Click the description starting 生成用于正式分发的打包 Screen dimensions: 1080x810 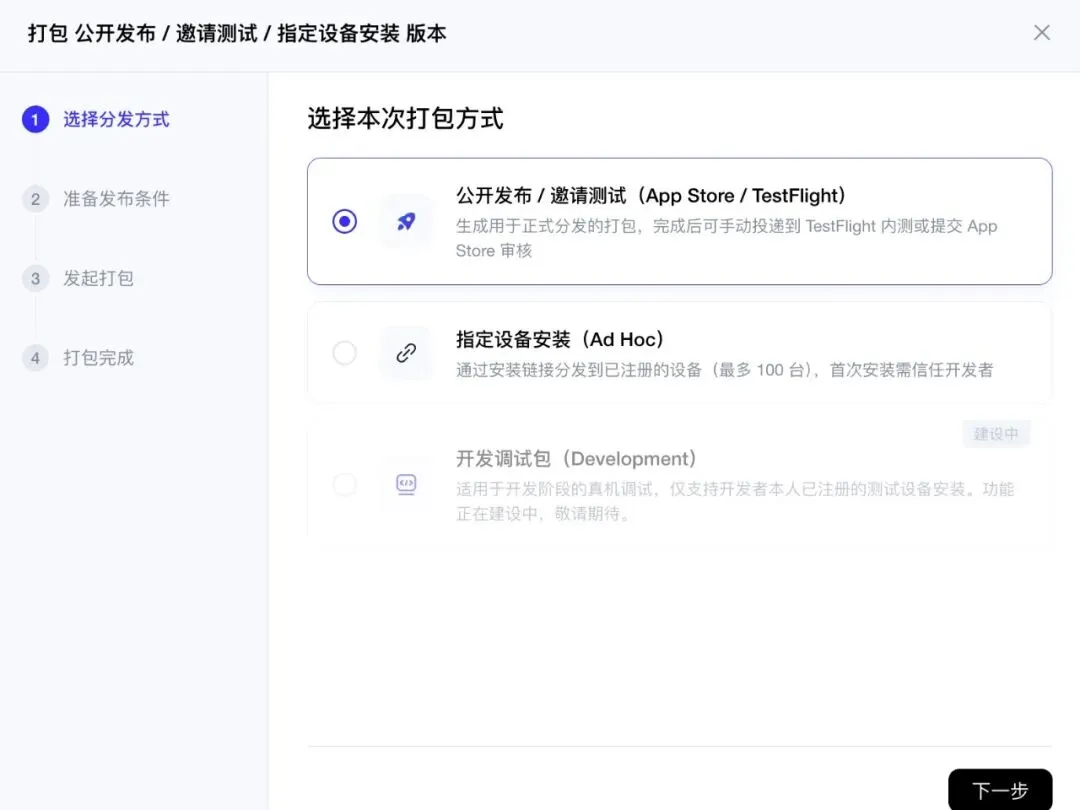(x=727, y=238)
